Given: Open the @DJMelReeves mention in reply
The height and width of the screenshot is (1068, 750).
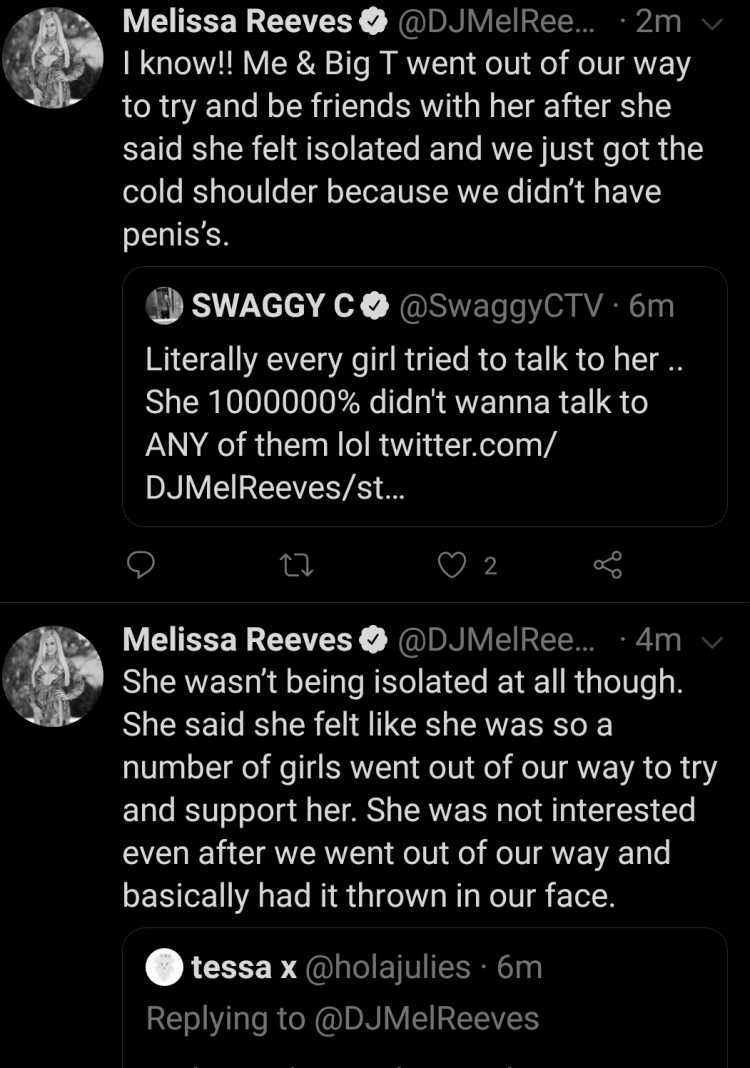Looking at the screenshot, I should 426,1019.
